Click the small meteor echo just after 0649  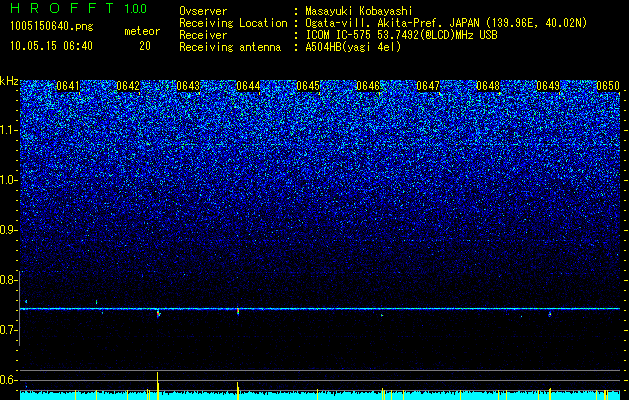pyautogui.click(x=550, y=314)
